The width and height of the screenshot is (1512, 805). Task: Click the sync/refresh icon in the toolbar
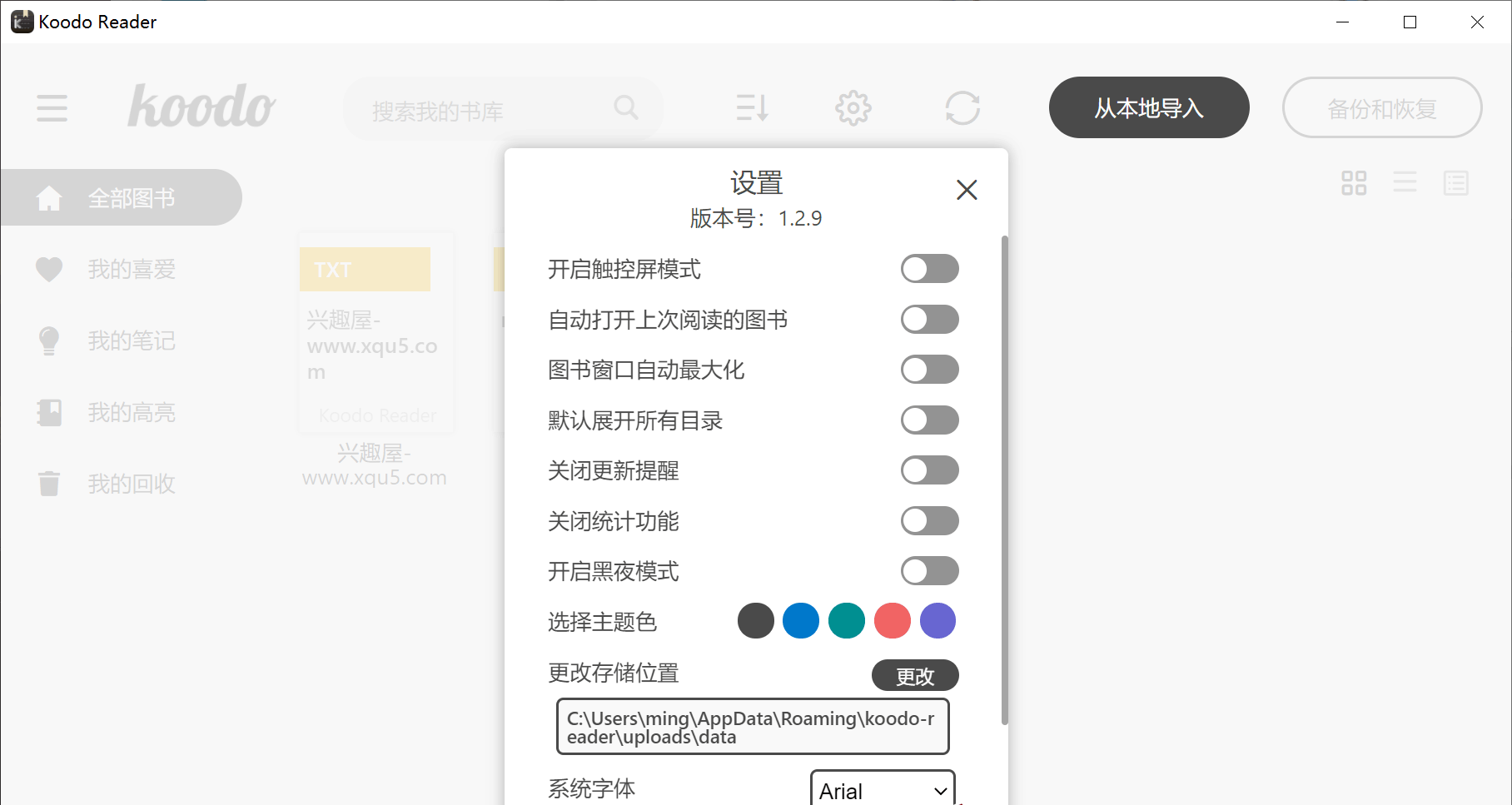click(963, 107)
